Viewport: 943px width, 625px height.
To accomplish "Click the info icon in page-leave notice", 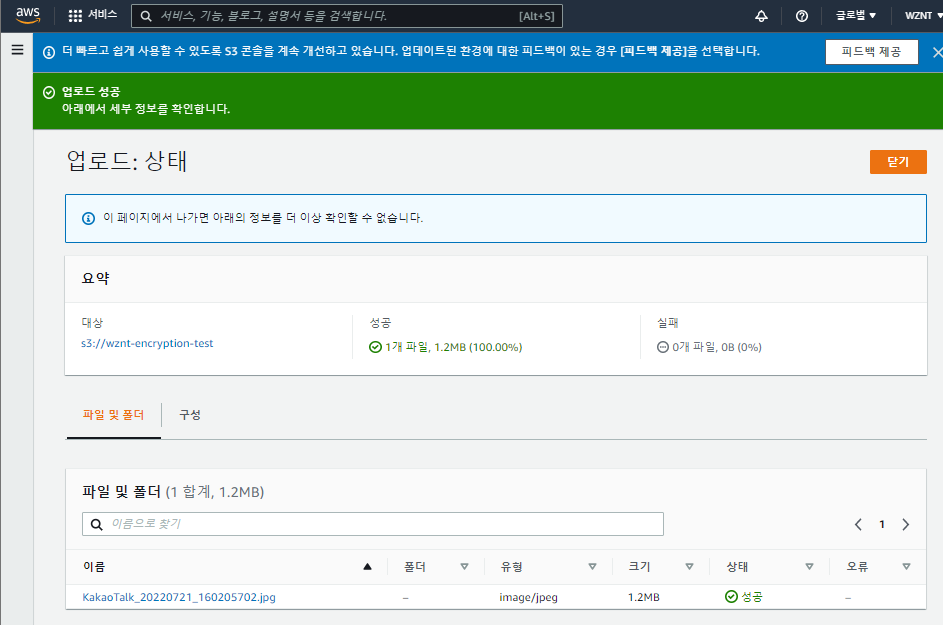I will [88, 218].
